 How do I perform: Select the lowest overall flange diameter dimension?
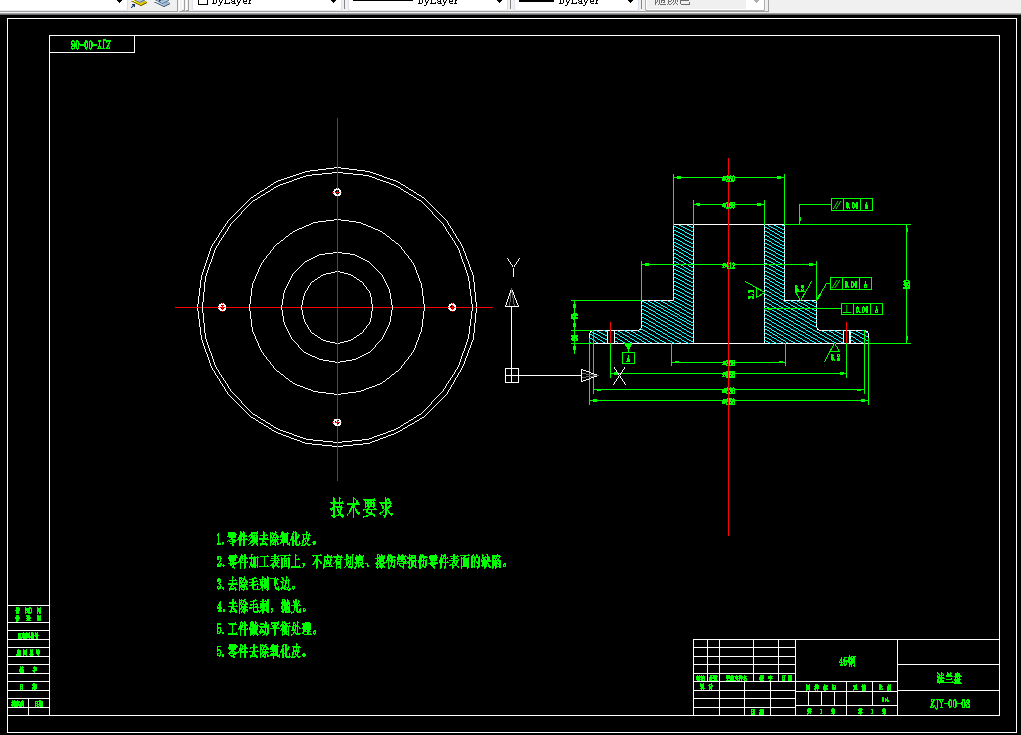click(x=729, y=401)
